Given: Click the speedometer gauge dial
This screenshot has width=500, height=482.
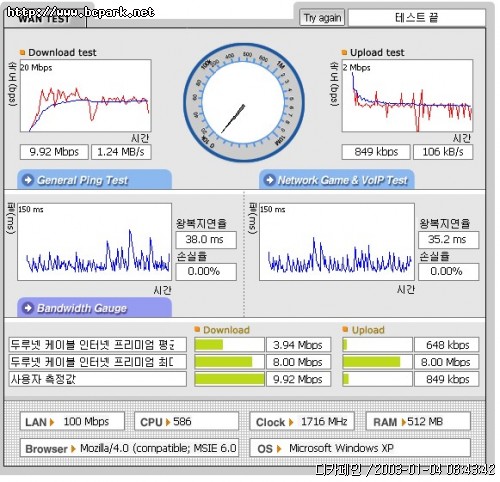Looking at the screenshot, I should 244,102.
